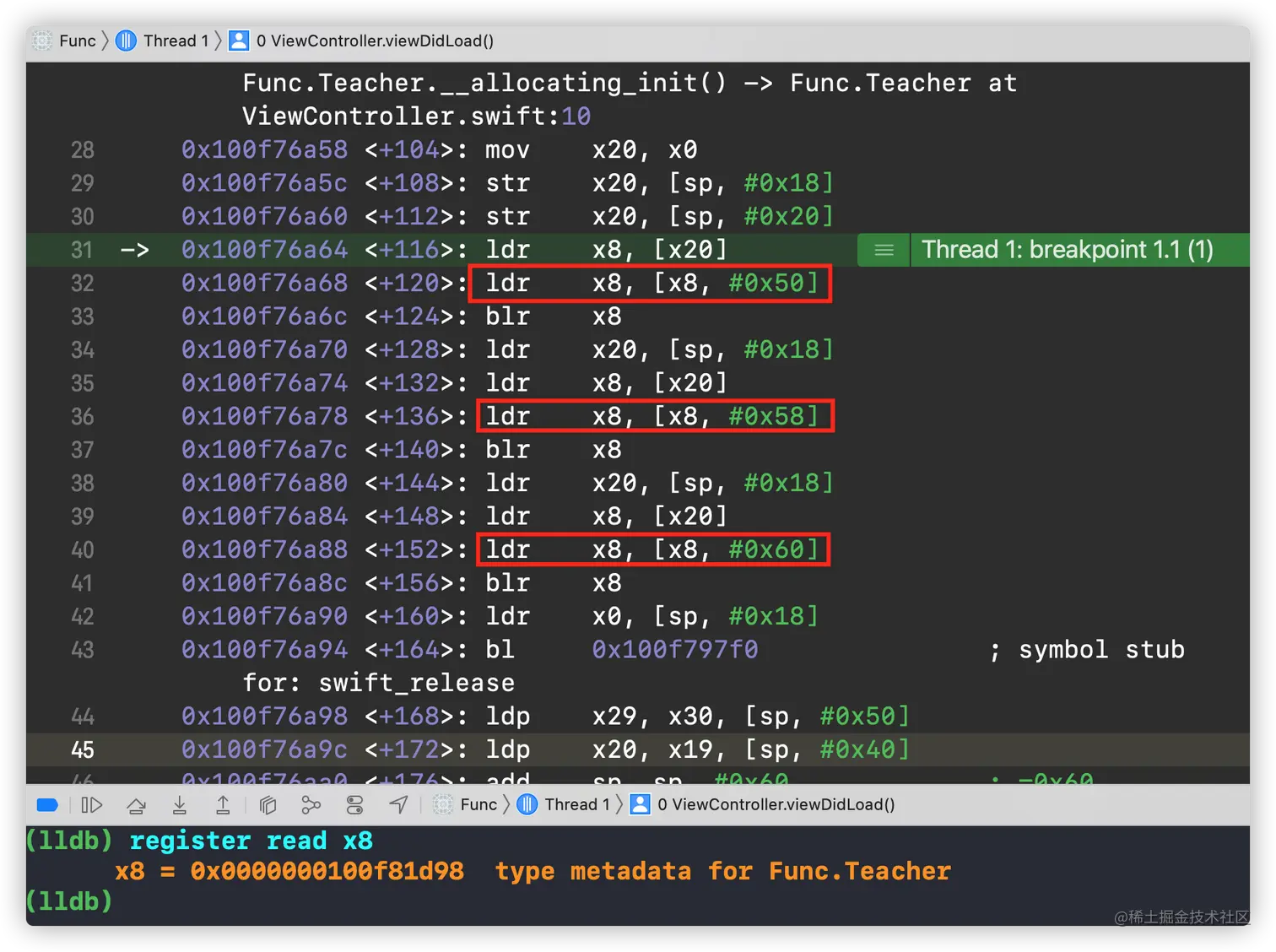Click the '; symbol stub' comment
1276x952 pixels.
tap(1087, 650)
